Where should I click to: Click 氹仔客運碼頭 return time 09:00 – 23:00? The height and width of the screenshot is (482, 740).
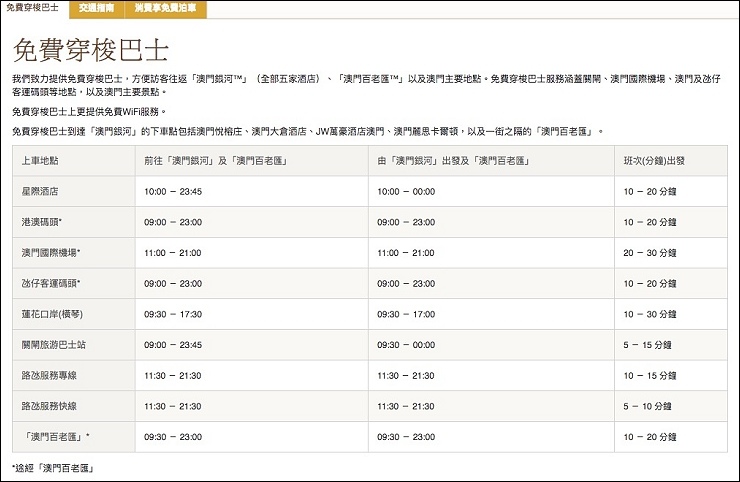point(406,284)
